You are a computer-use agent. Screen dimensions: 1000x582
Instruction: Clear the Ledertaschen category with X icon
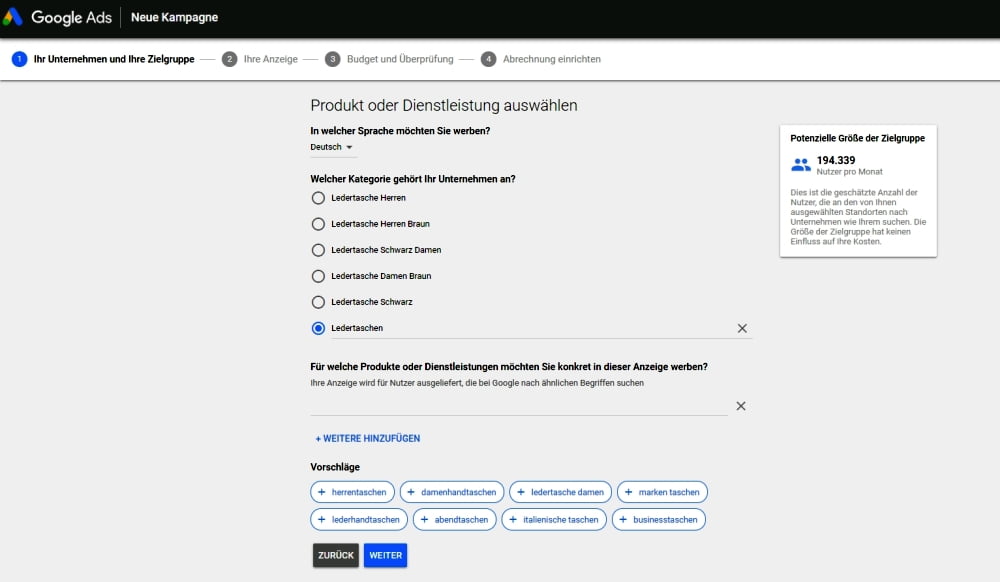[742, 328]
